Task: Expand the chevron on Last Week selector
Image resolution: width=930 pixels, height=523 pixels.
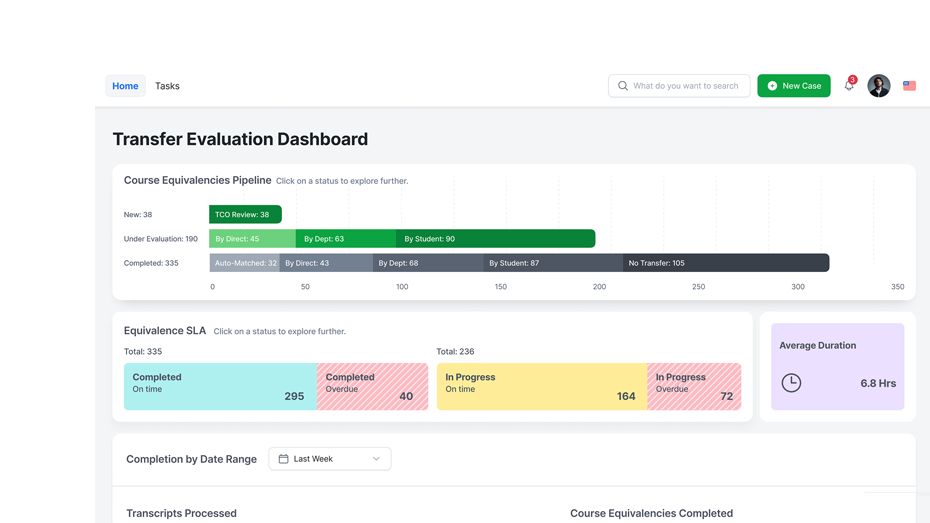Action: 376,459
